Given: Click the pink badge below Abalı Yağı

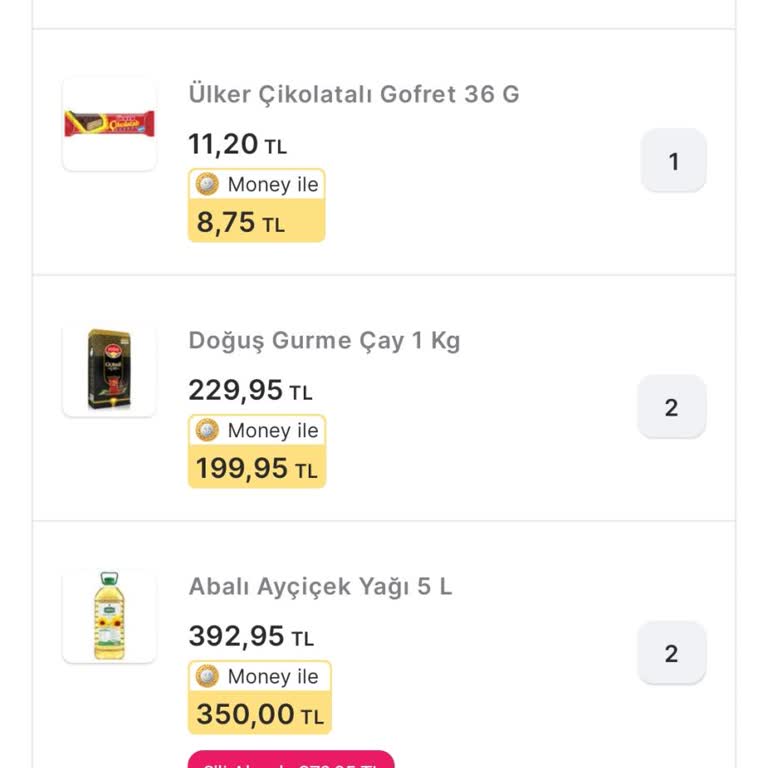Looking at the screenshot, I should pyautogui.click(x=291, y=761).
